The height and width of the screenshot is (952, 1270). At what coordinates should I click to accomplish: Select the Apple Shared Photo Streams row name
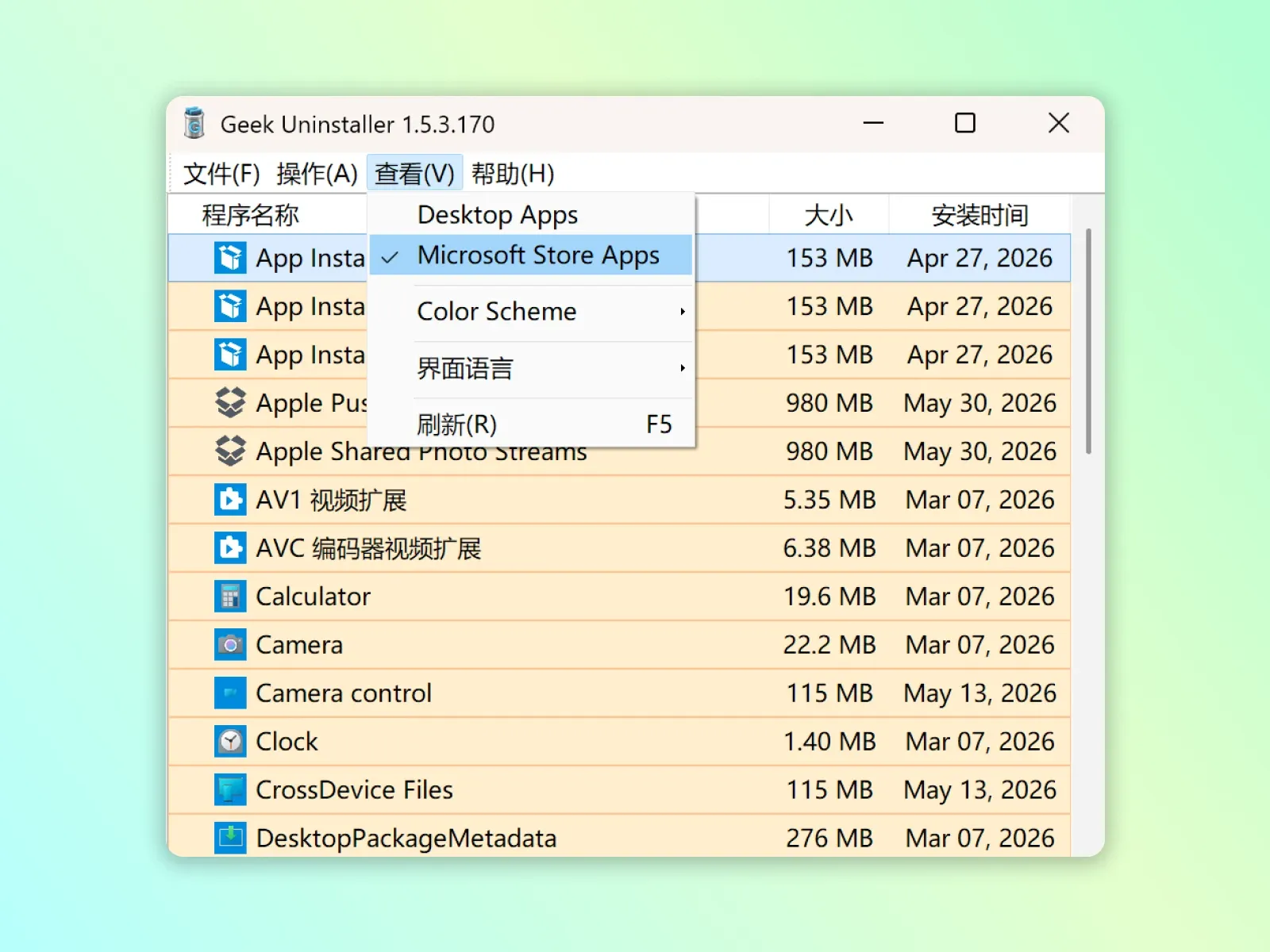pos(421,452)
